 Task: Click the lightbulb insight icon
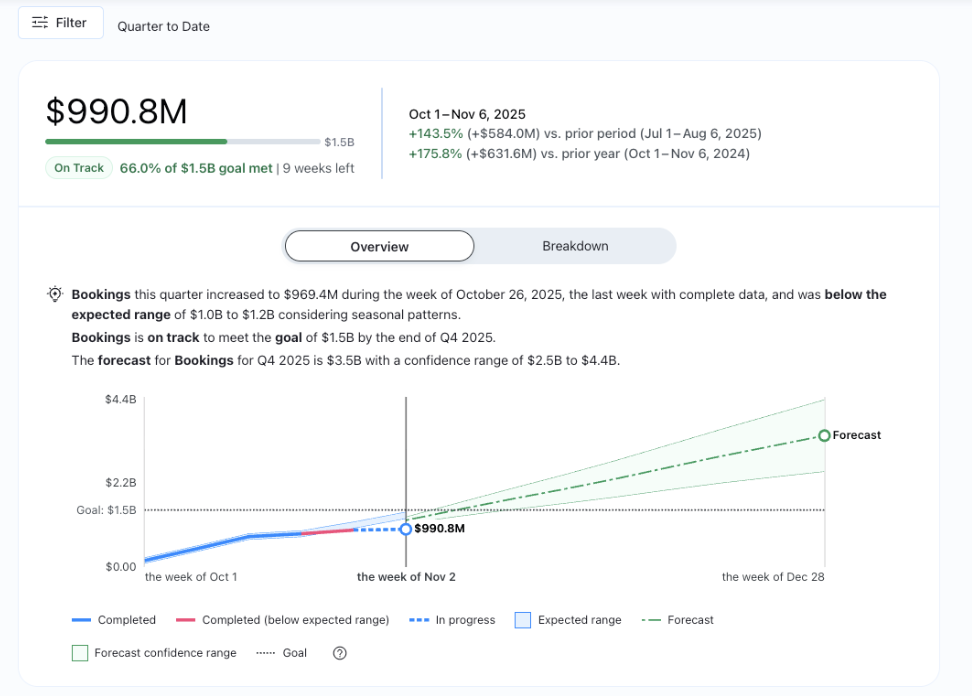tap(55, 295)
